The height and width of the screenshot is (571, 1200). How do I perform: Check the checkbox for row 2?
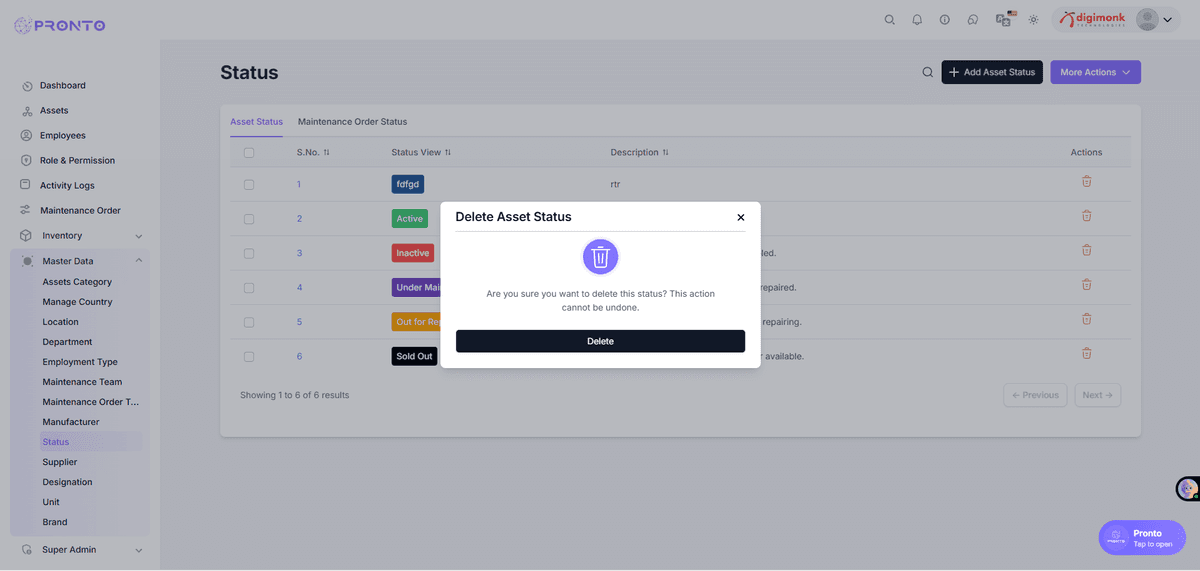tap(249, 219)
